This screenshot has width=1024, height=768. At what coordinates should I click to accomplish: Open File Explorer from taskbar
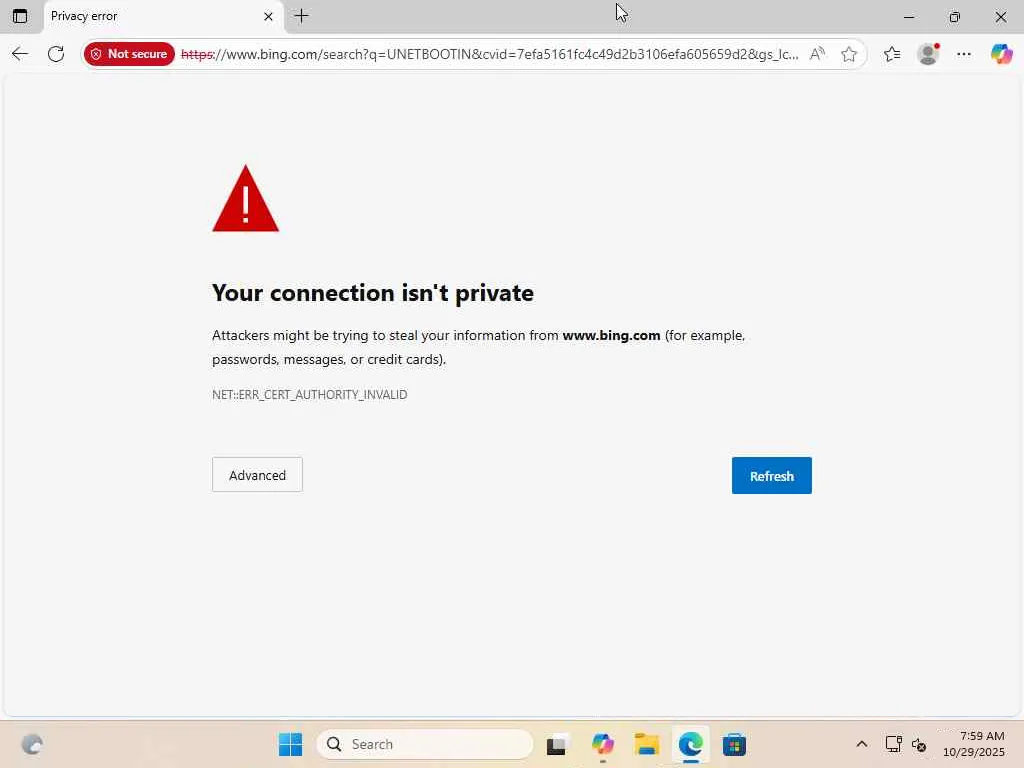coord(647,744)
